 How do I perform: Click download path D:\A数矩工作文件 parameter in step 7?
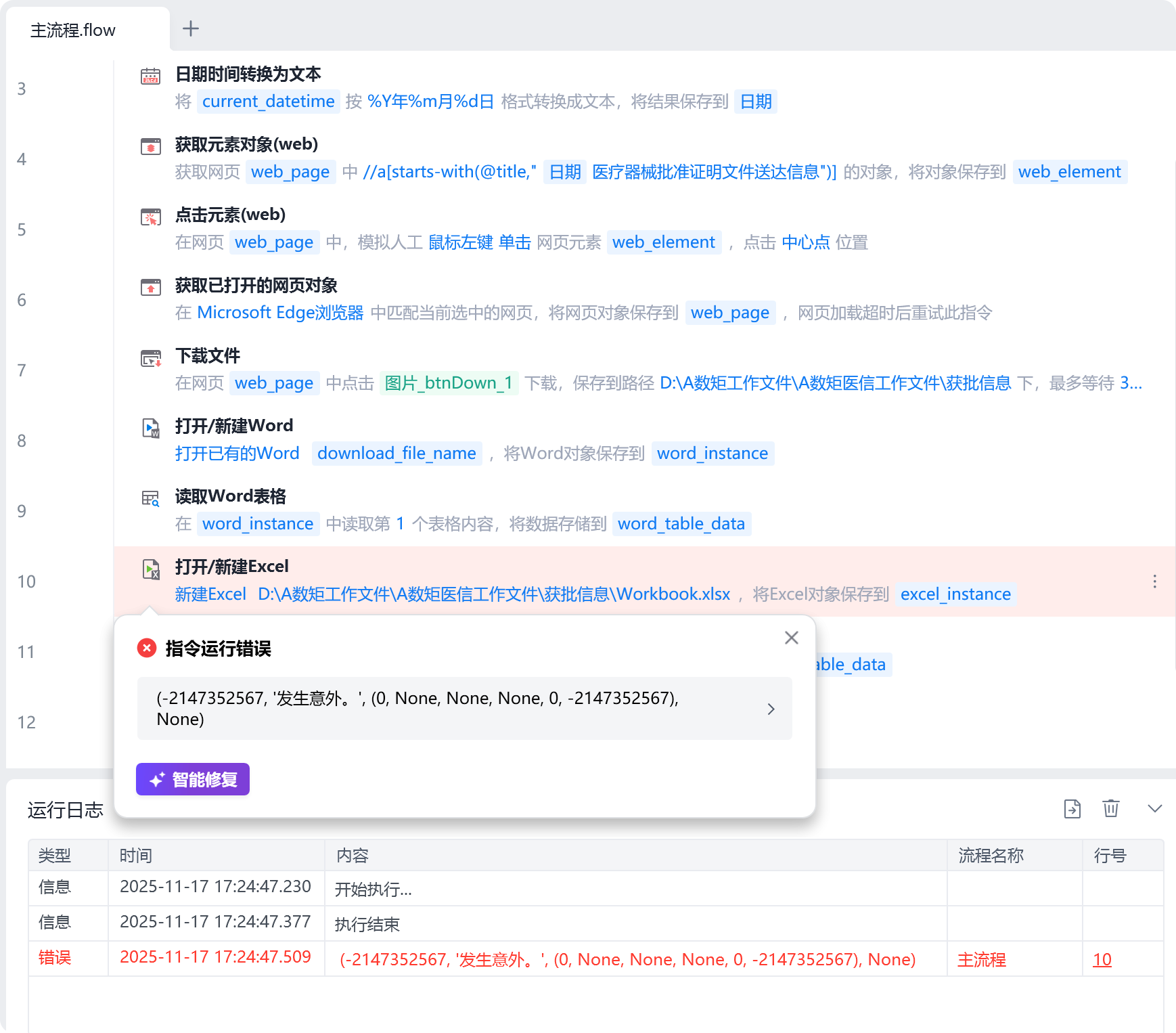tap(835, 383)
